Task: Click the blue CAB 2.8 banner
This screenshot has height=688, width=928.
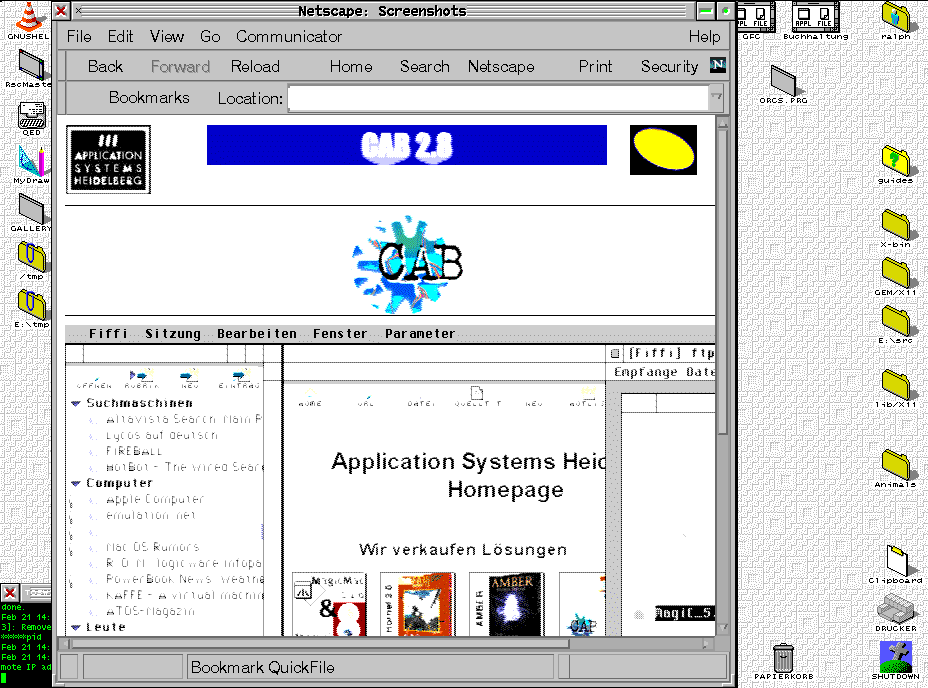Action: [x=407, y=145]
